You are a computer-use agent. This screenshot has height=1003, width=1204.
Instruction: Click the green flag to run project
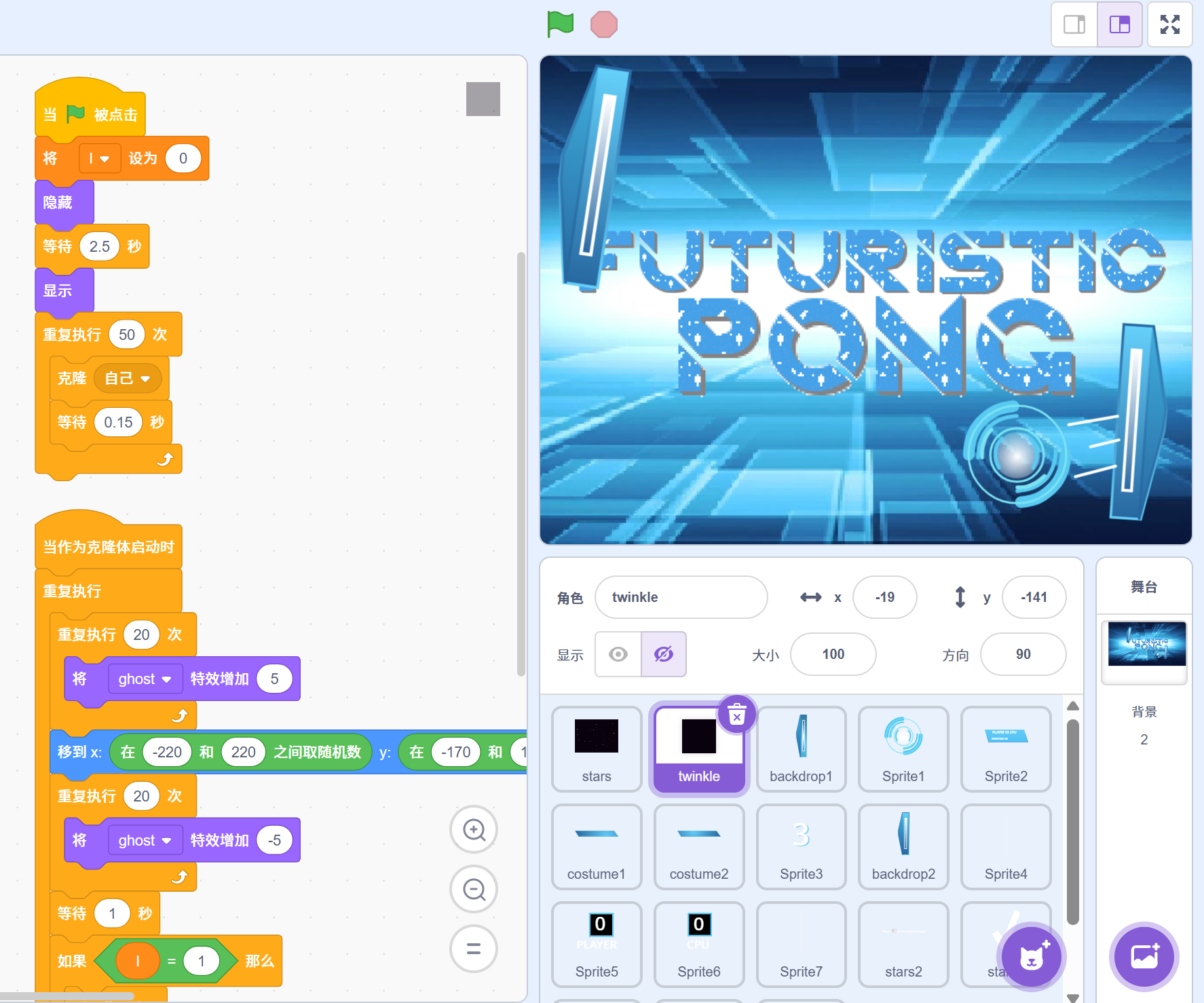tap(560, 24)
